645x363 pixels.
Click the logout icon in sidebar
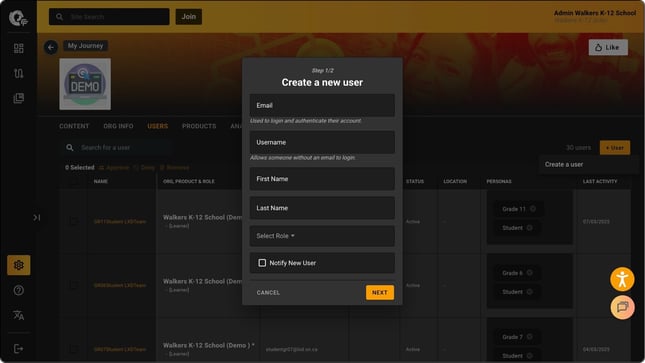click(x=19, y=349)
